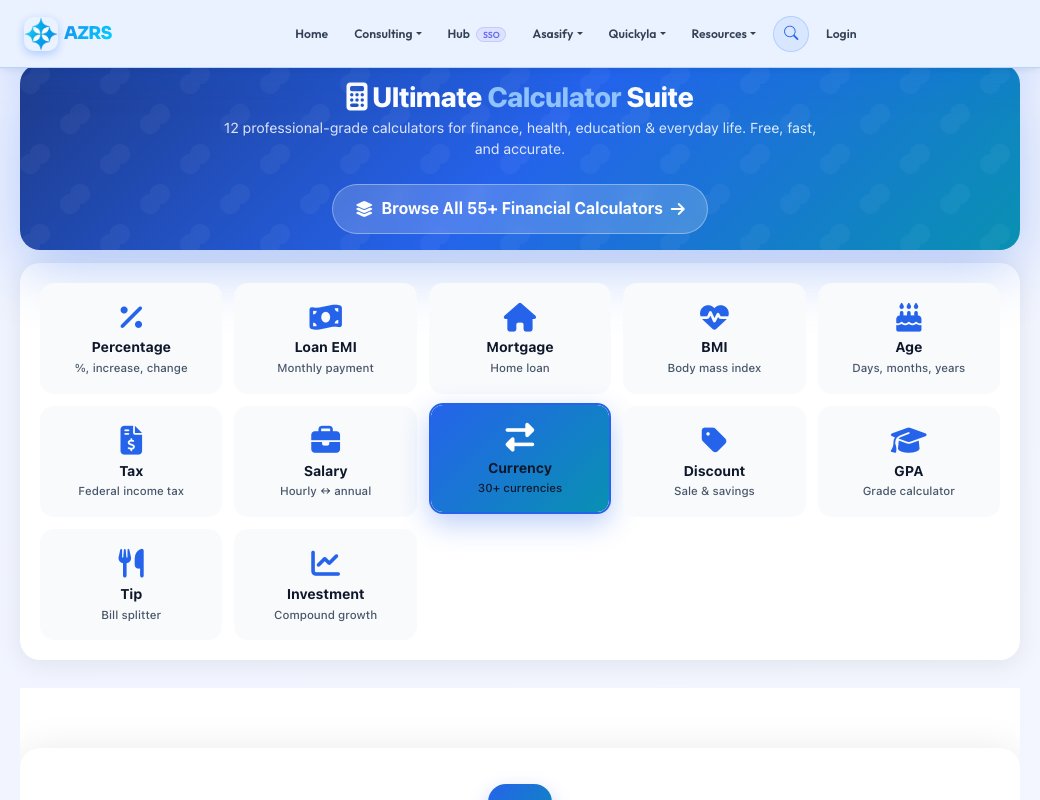Open the Discount calculator label
The width and height of the screenshot is (1040, 800).
(x=714, y=471)
